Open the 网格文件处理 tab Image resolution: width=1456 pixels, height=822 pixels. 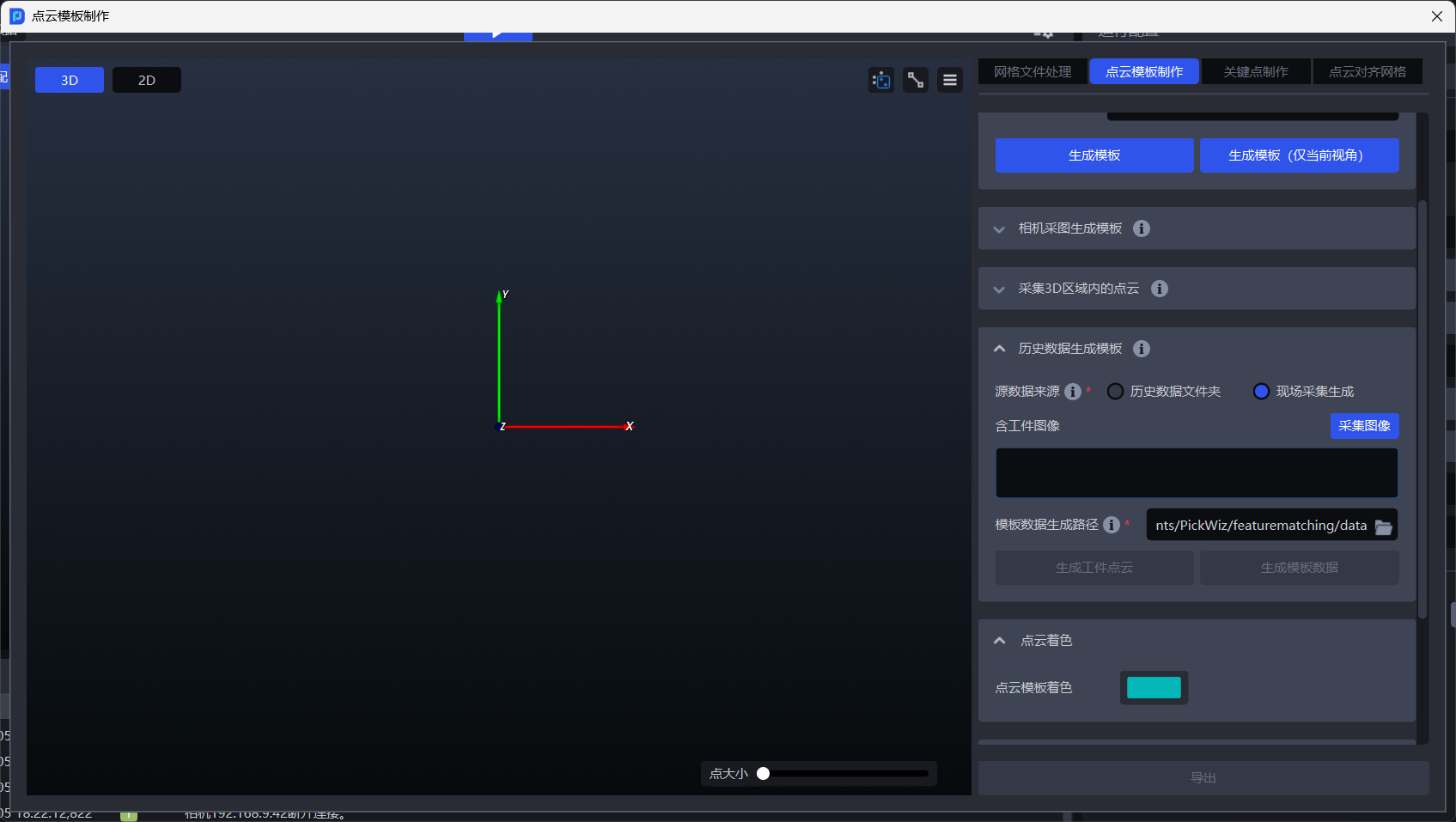pos(1033,71)
